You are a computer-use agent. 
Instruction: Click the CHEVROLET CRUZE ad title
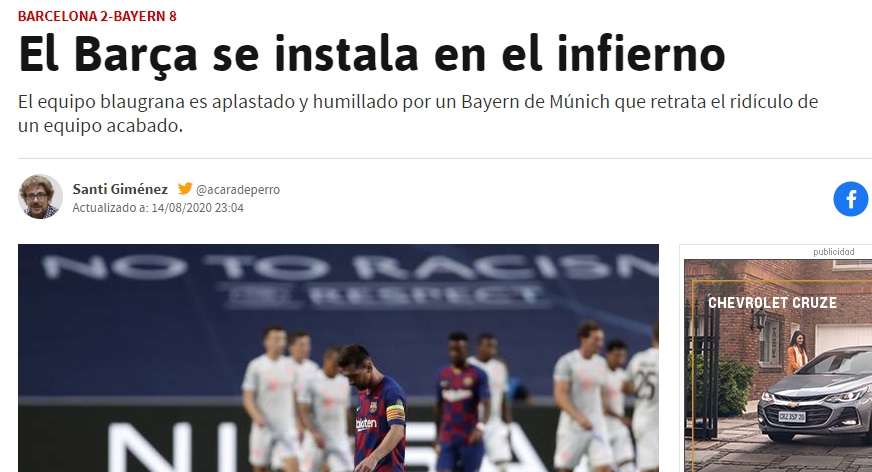(772, 303)
